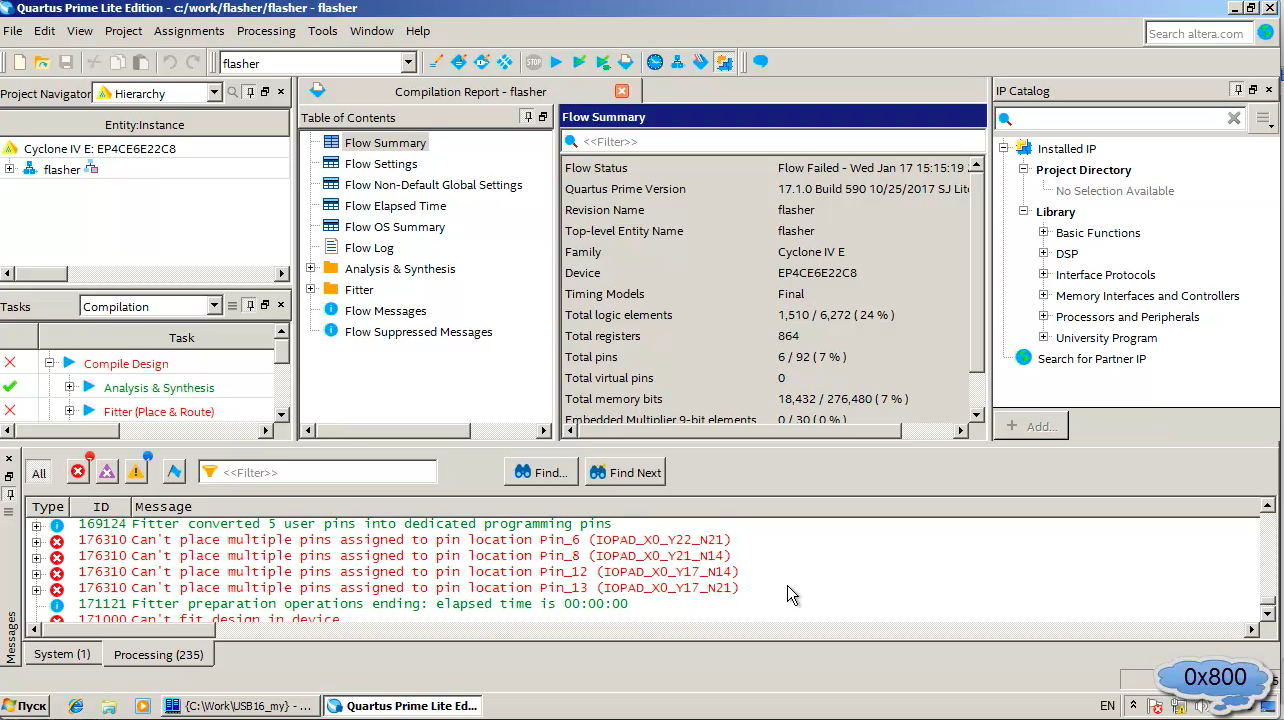Click the pencil Assignment Editor toolbar icon

click(435, 62)
